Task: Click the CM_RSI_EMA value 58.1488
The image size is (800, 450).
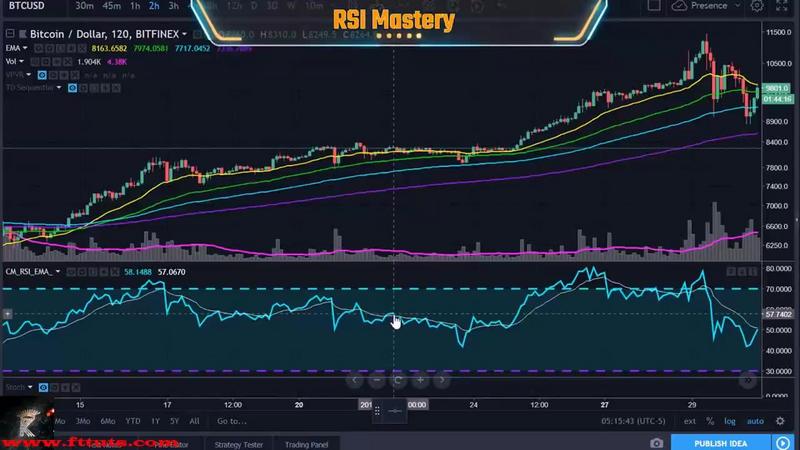Action: (138, 272)
